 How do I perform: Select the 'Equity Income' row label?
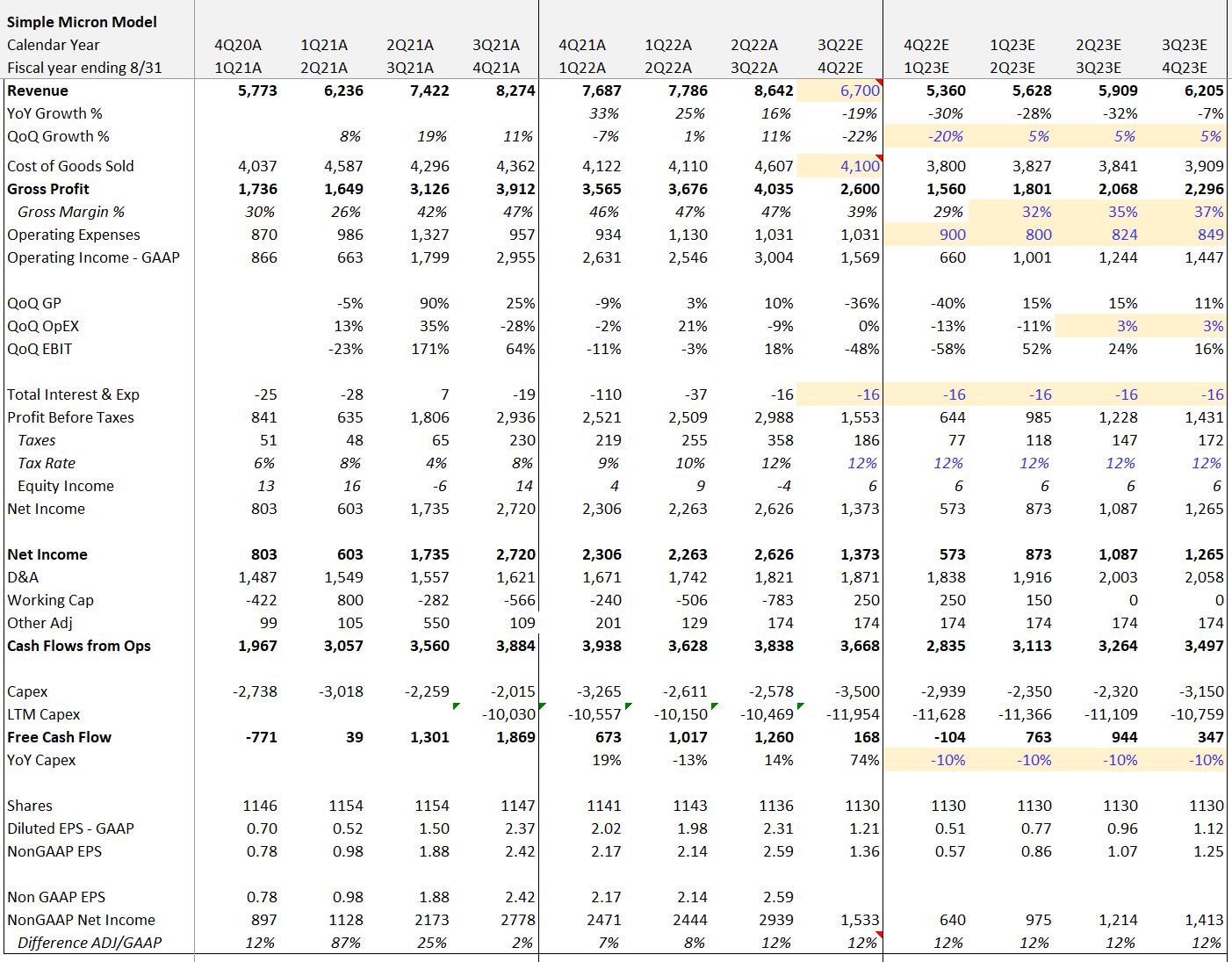66,486
